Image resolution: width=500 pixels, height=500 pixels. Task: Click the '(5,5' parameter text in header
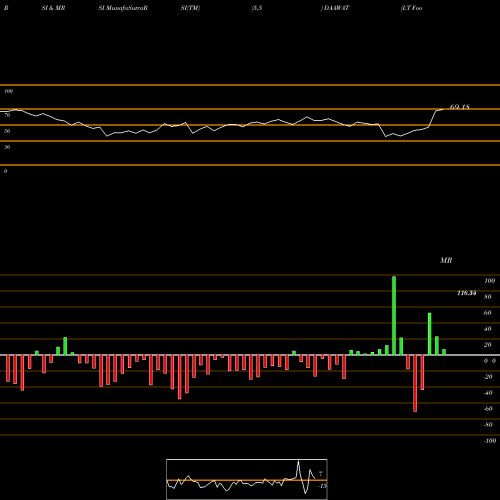pos(257,8)
